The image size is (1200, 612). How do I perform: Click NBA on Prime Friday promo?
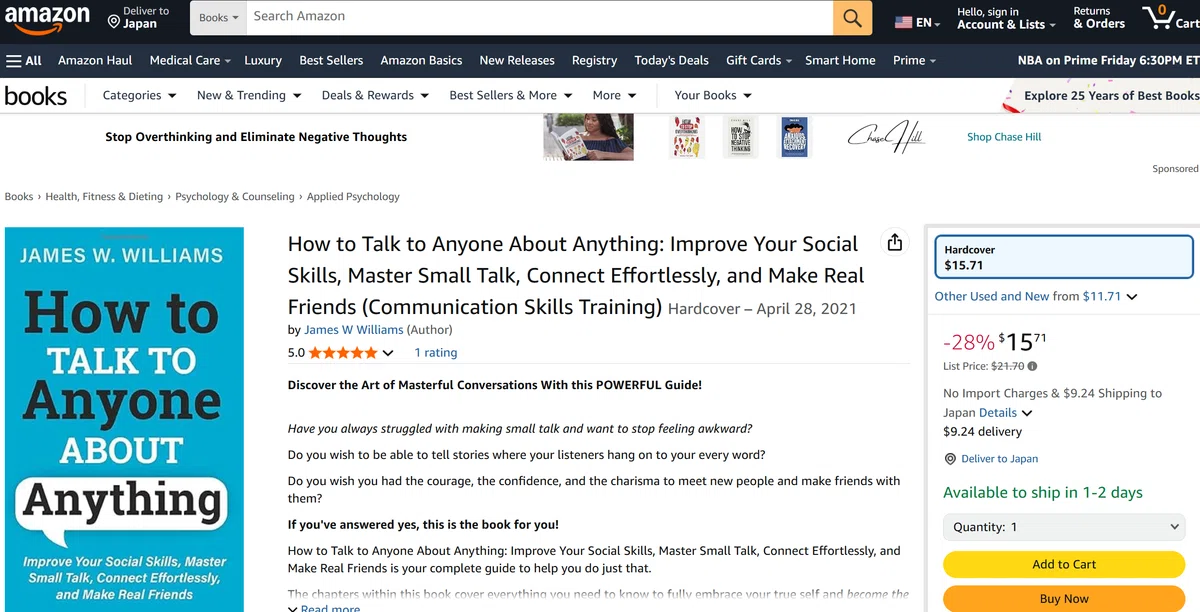click(1108, 60)
